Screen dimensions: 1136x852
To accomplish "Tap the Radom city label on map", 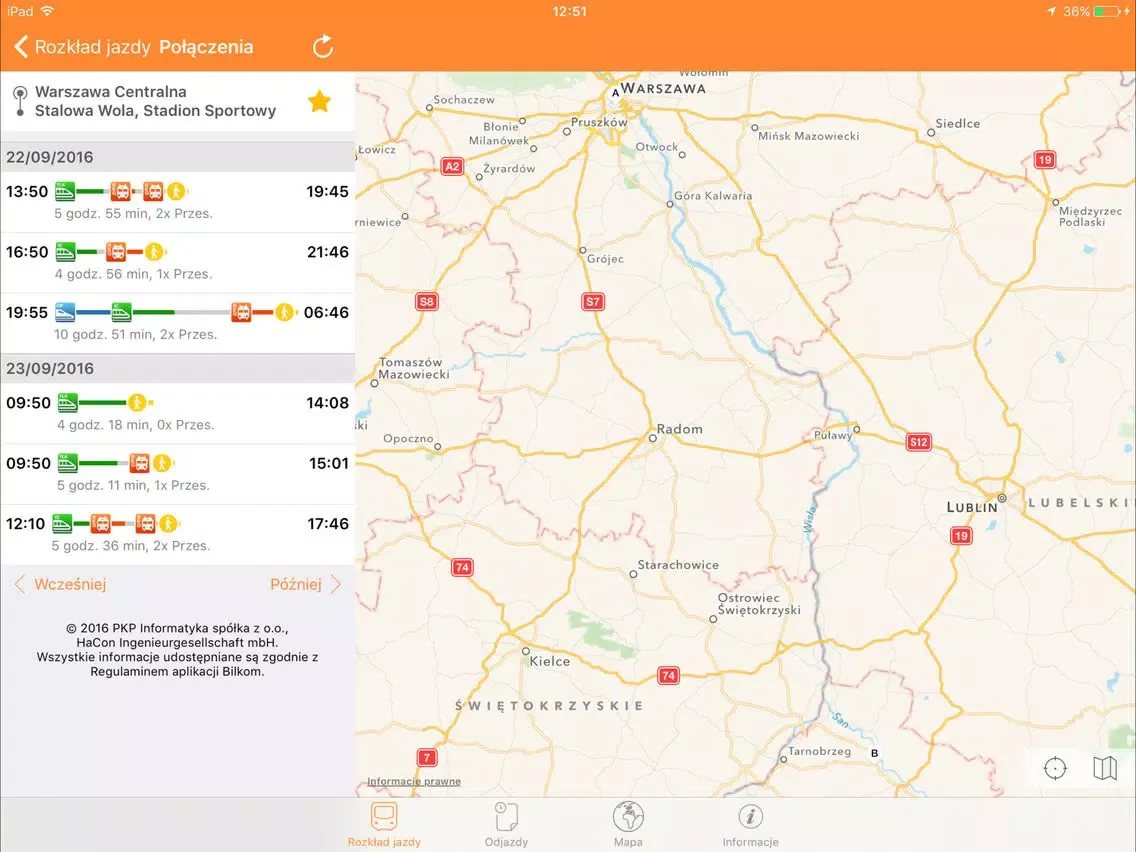I will [x=680, y=429].
